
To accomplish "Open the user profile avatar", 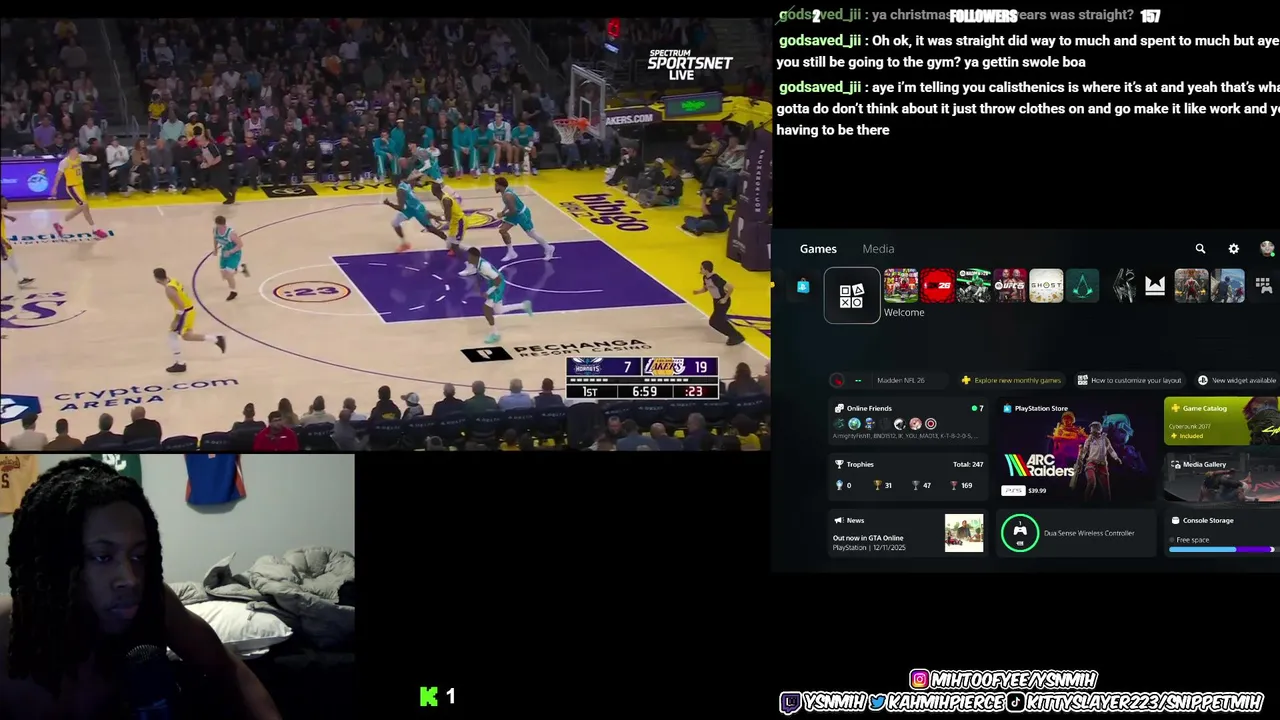I will (x=1267, y=249).
